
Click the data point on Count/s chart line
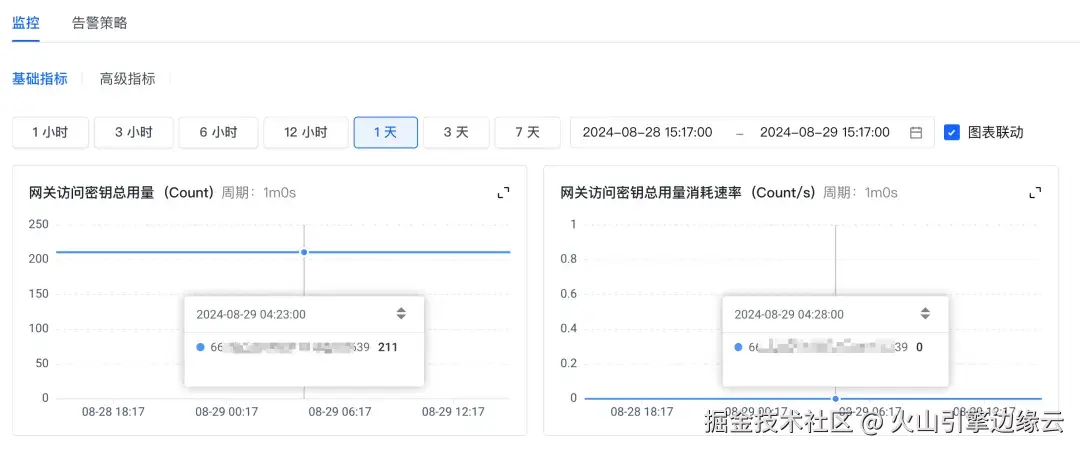[x=835, y=399]
